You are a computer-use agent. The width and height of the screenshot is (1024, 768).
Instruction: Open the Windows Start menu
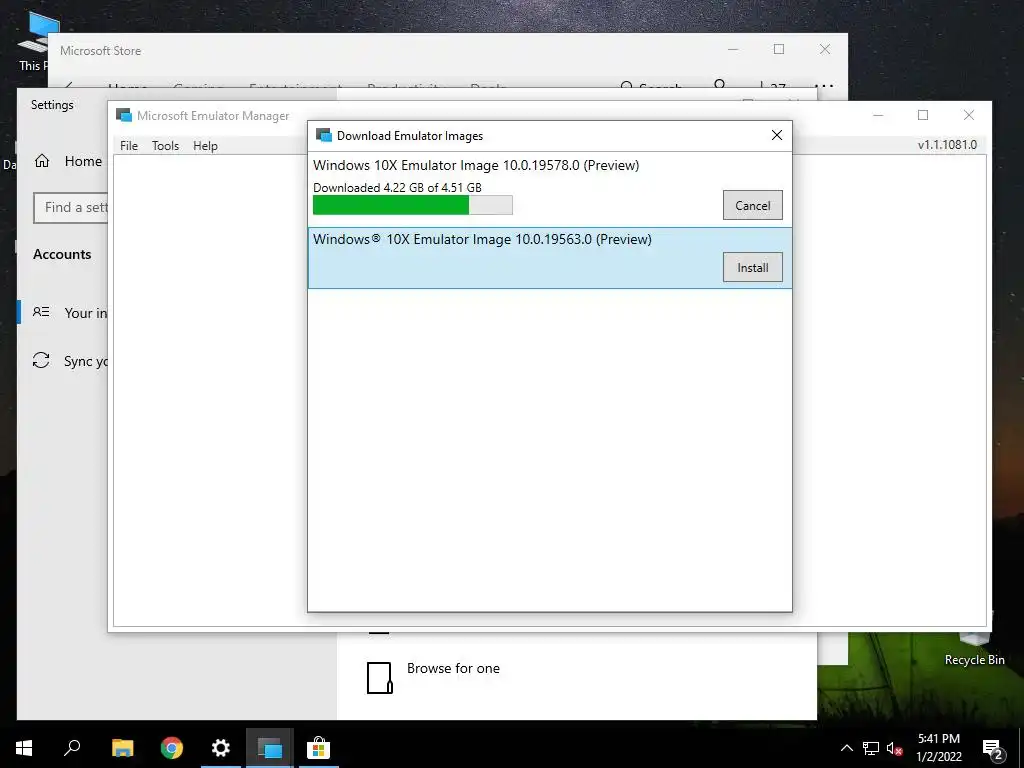tap(24, 748)
